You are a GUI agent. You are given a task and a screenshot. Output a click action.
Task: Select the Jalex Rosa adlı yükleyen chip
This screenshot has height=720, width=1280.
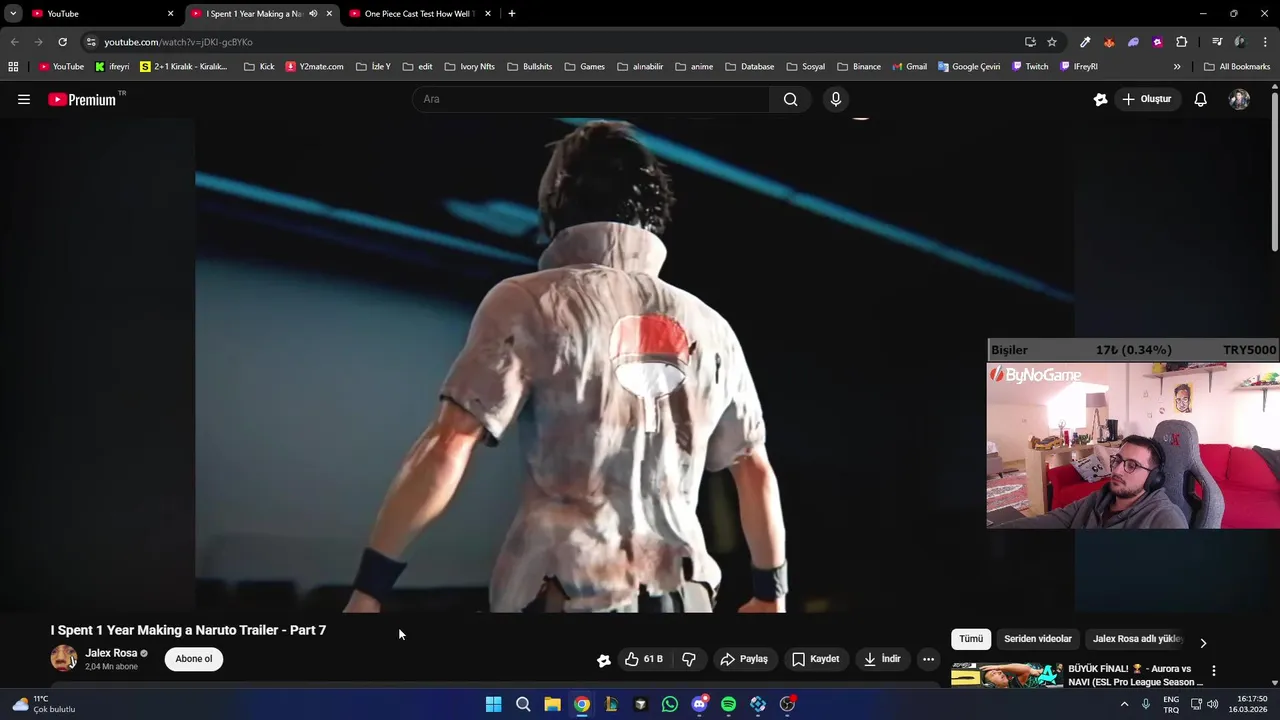(1137, 639)
